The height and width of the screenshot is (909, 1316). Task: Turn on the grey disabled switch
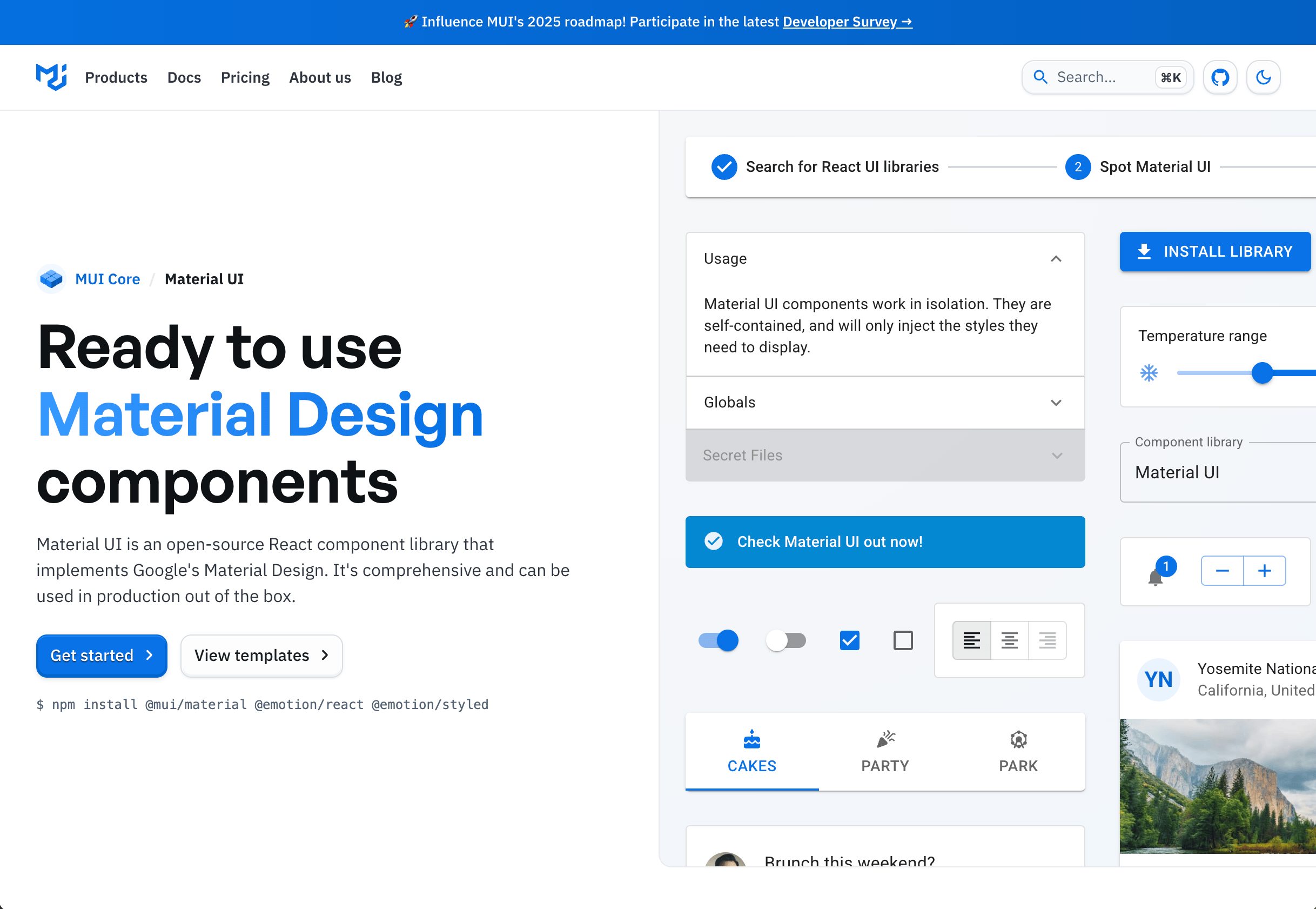click(785, 640)
